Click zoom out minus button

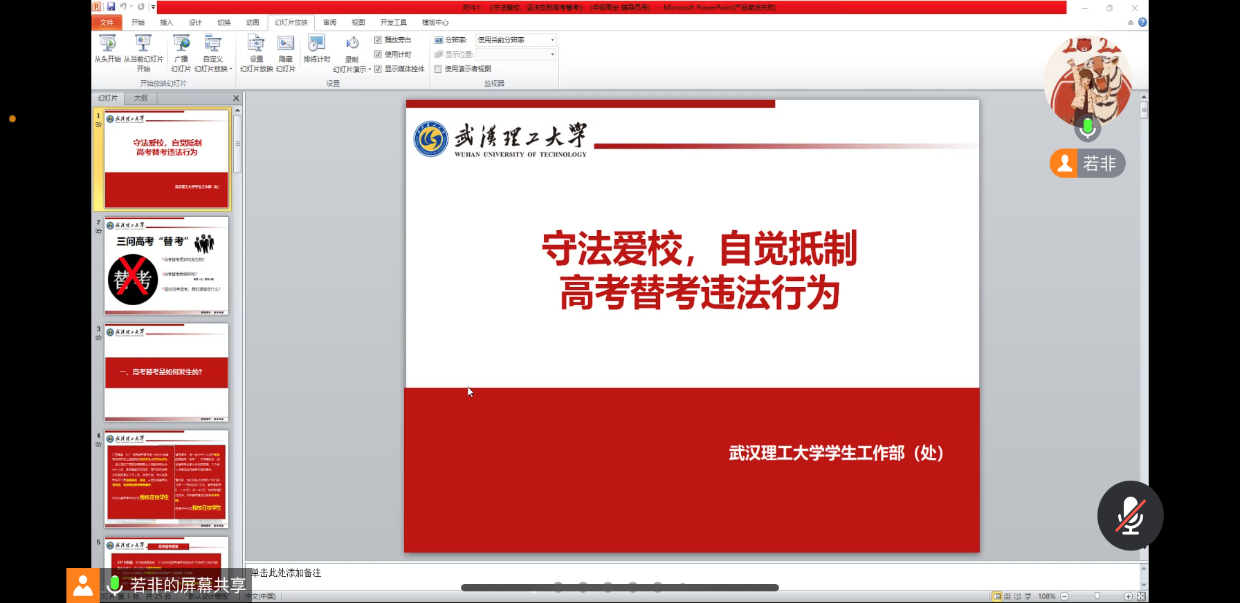(1066, 596)
